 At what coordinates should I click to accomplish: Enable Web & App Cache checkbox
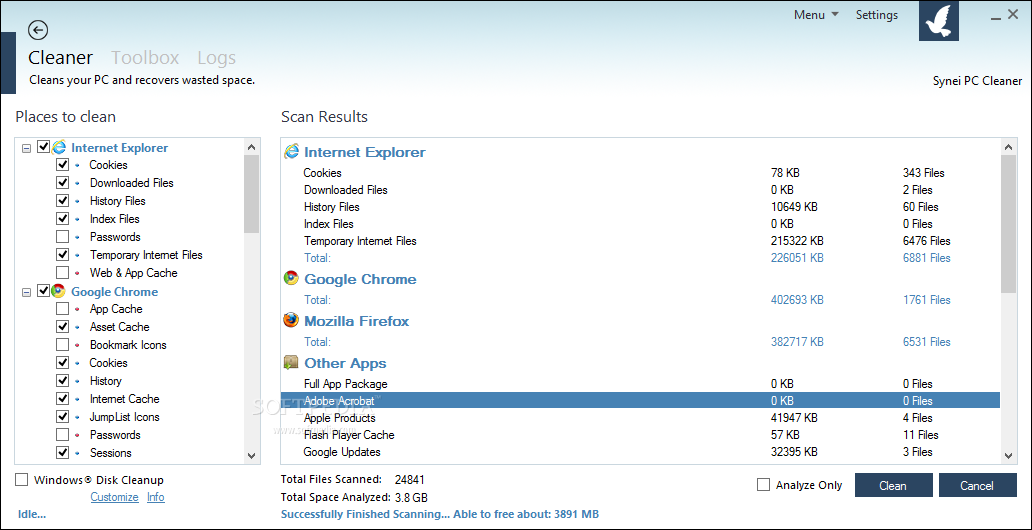point(63,272)
